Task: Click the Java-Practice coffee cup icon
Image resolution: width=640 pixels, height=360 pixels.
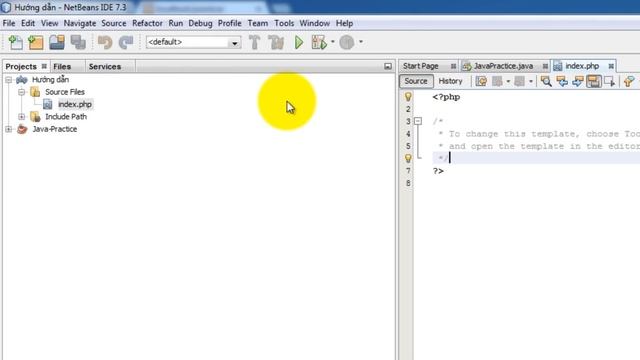Action: point(22,129)
